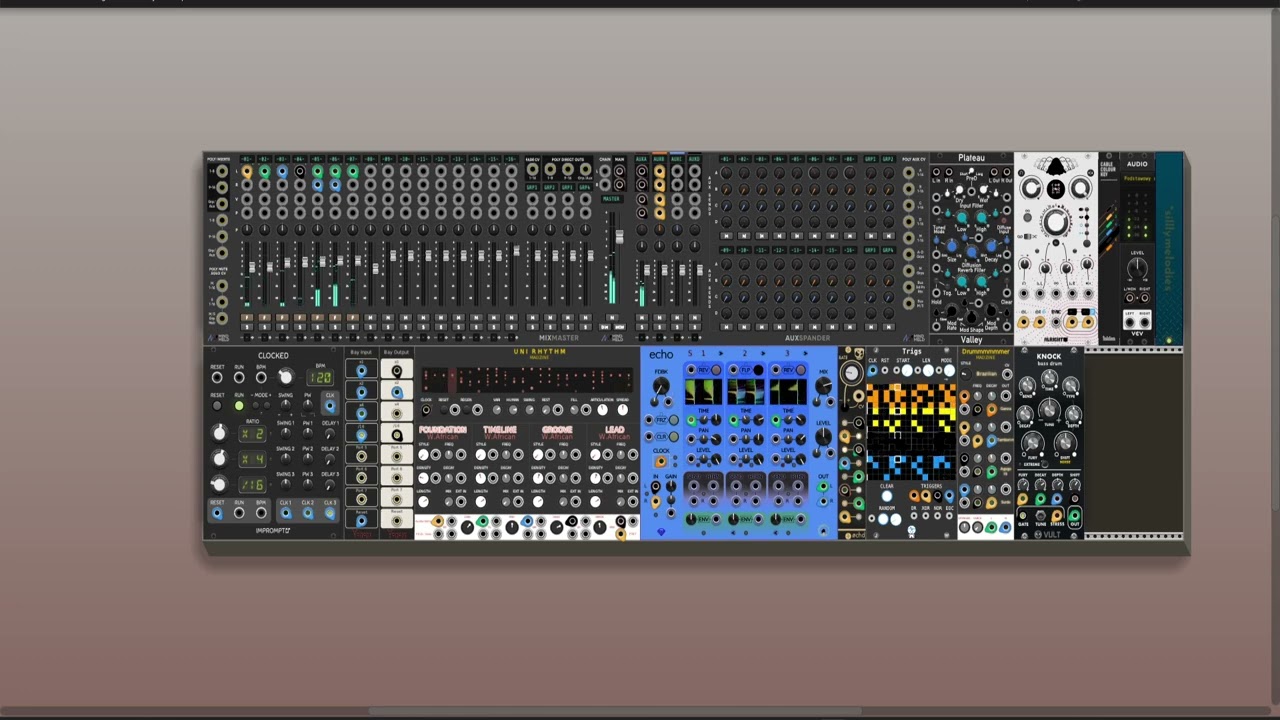Click the top RUN button in Clocked
Viewport: 1280px width, 720px height.
(x=239, y=378)
